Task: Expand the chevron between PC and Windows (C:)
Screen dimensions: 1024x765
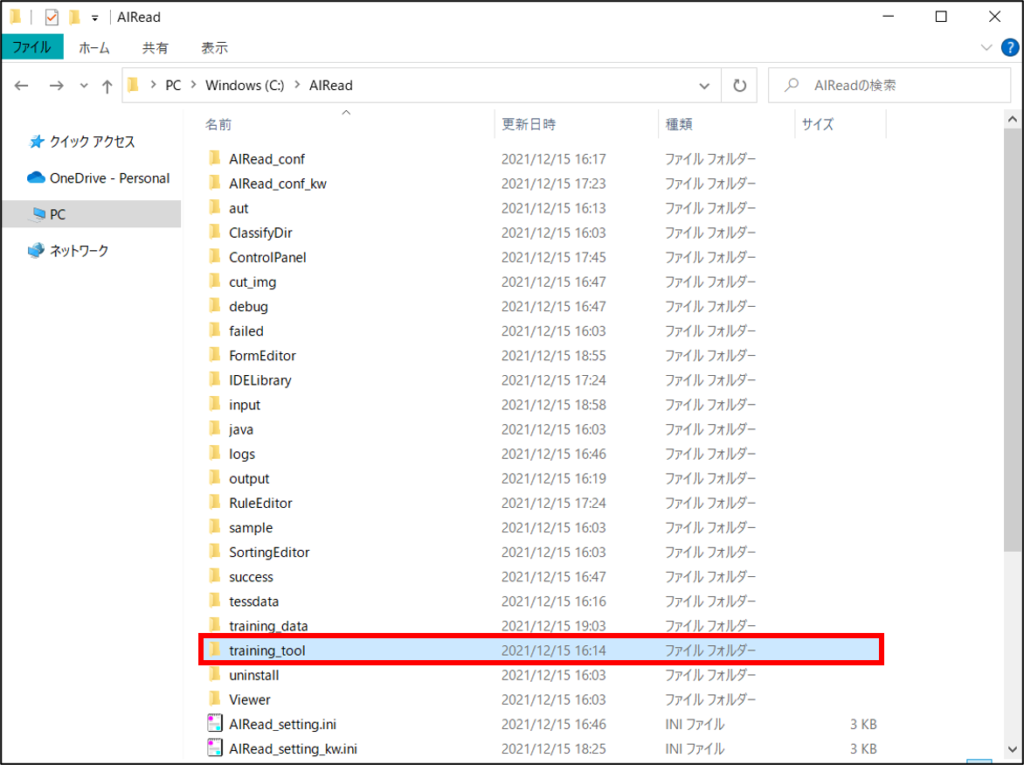Action: click(194, 86)
